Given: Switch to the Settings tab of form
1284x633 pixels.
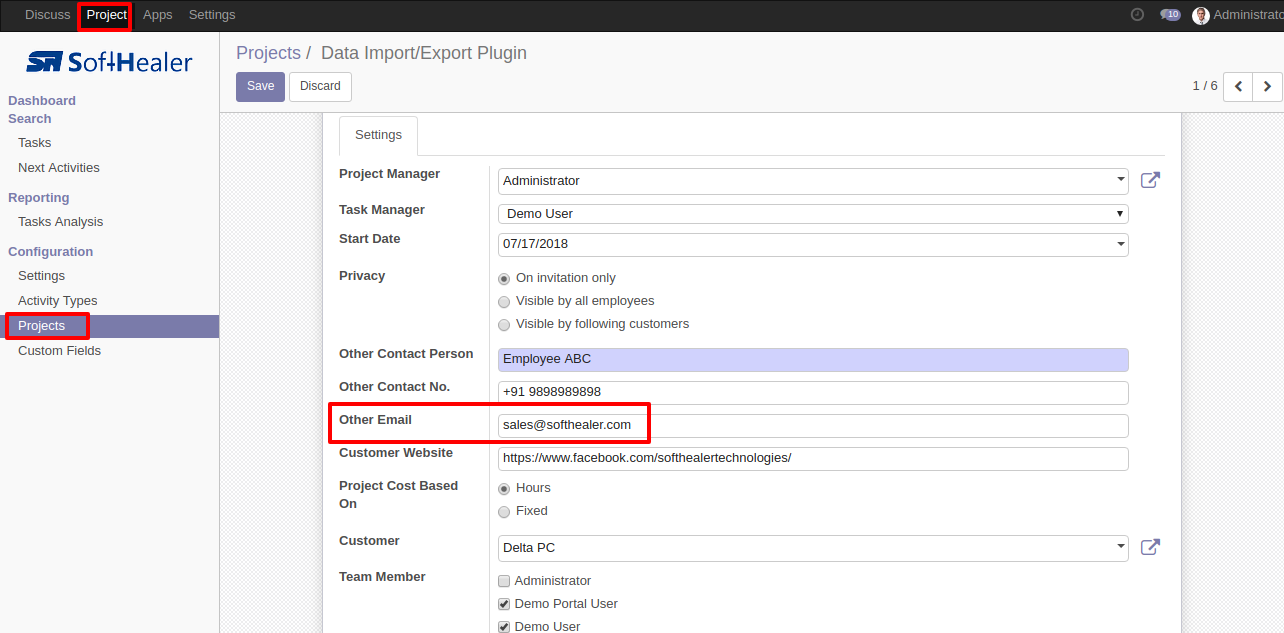Looking at the screenshot, I should click(x=378, y=135).
